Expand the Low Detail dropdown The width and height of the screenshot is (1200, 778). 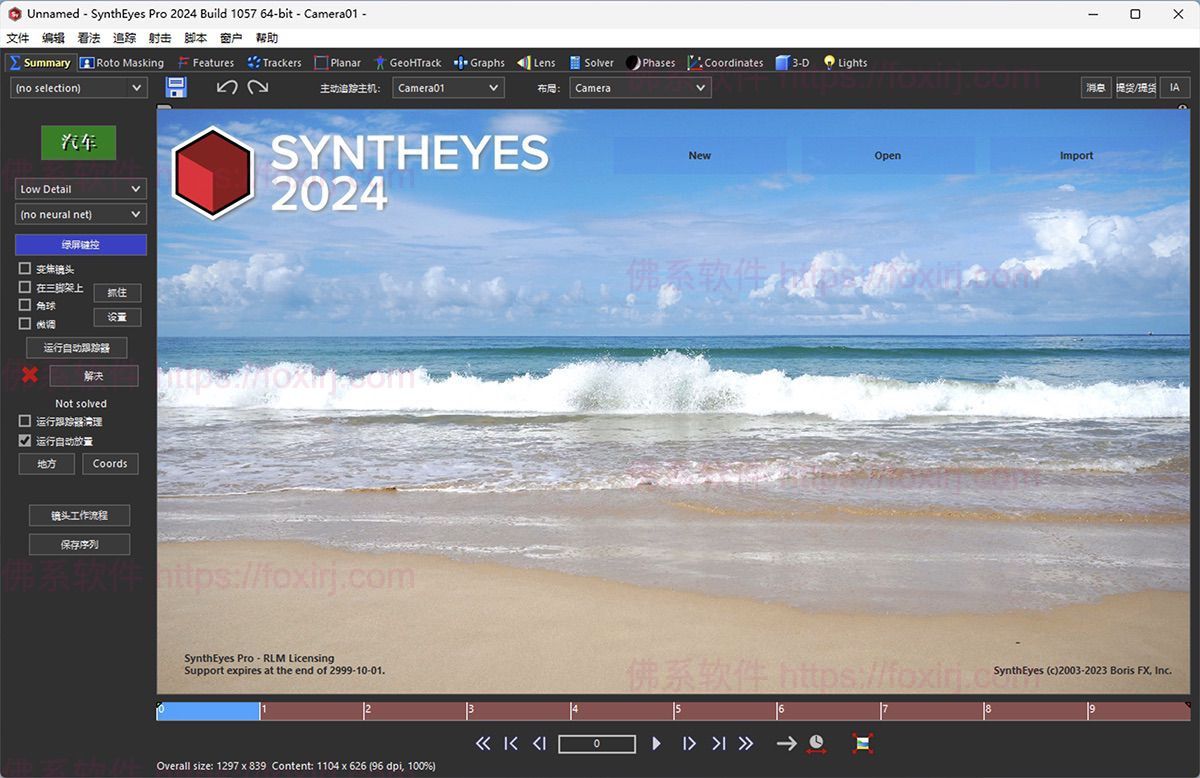click(x=80, y=188)
